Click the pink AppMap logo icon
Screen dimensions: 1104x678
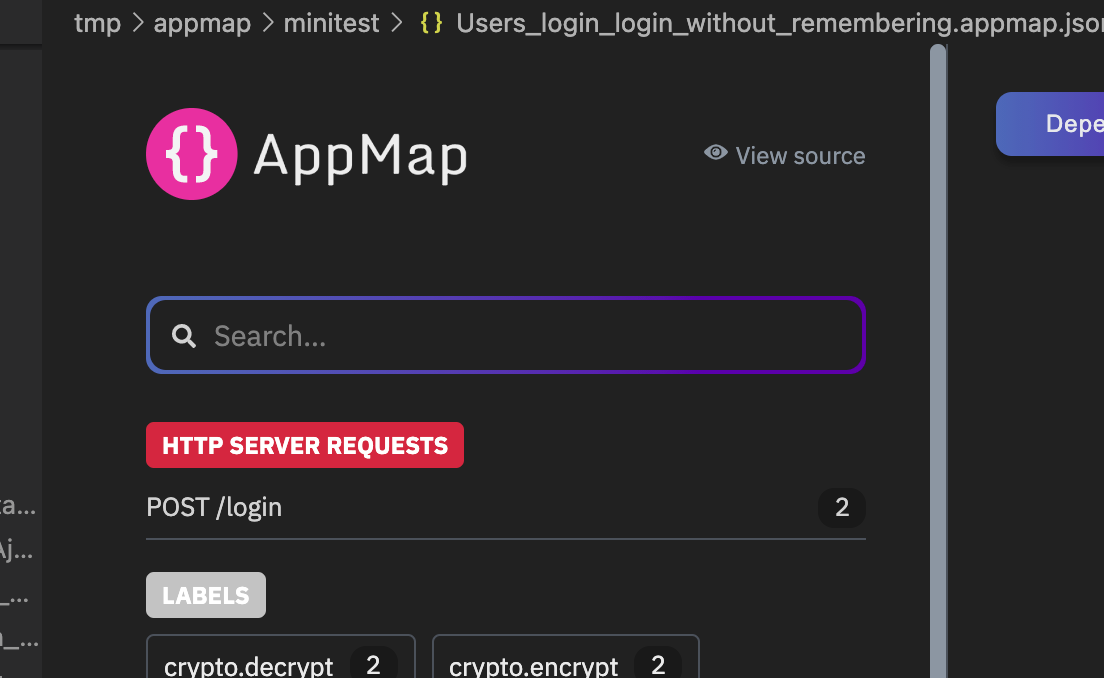191,154
